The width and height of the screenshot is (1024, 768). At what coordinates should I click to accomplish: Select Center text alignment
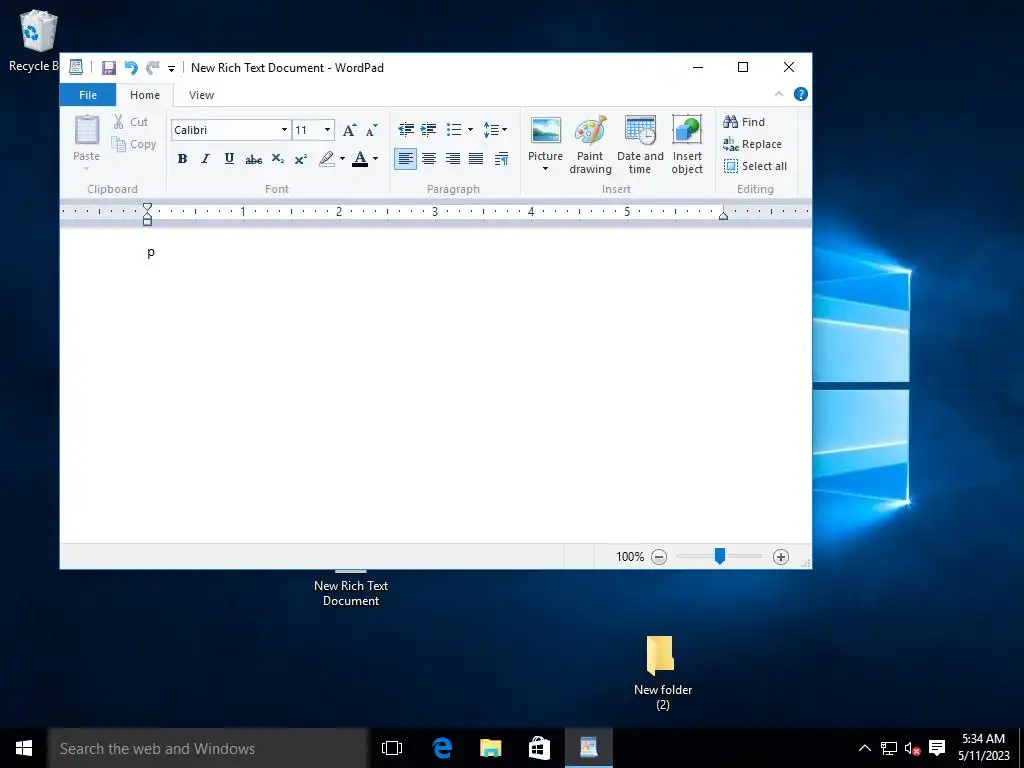click(429, 159)
